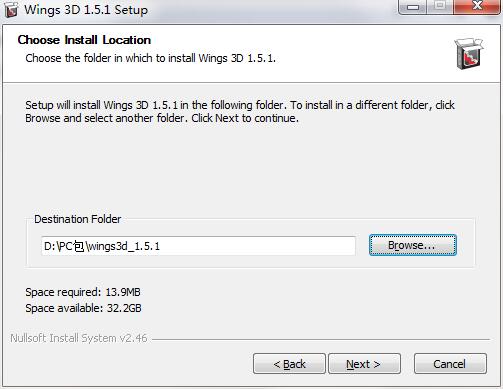Image resolution: width=503 pixels, height=389 pixels.
Task: Click the 'Space required: 13.9MB' text
Action: (83, 292)
